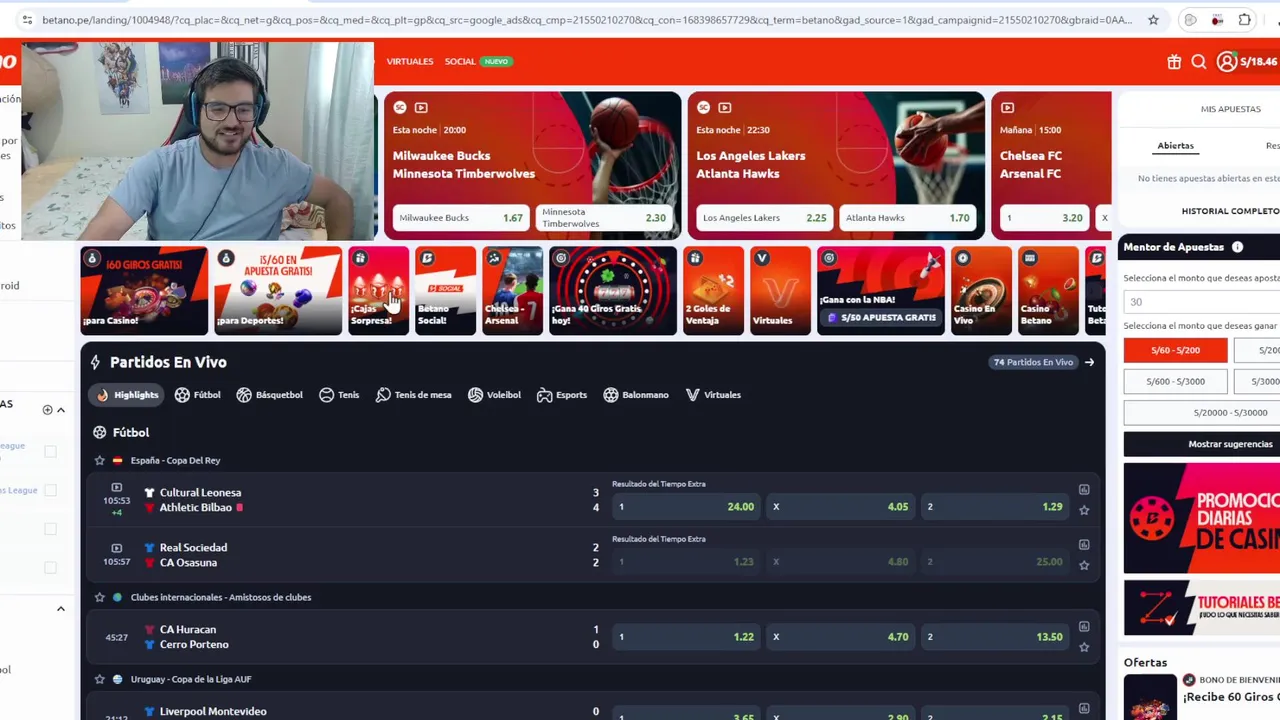Click HISTORIAL COMPLETO link
Screen dimensions: 1280x720
point(1230,211)
